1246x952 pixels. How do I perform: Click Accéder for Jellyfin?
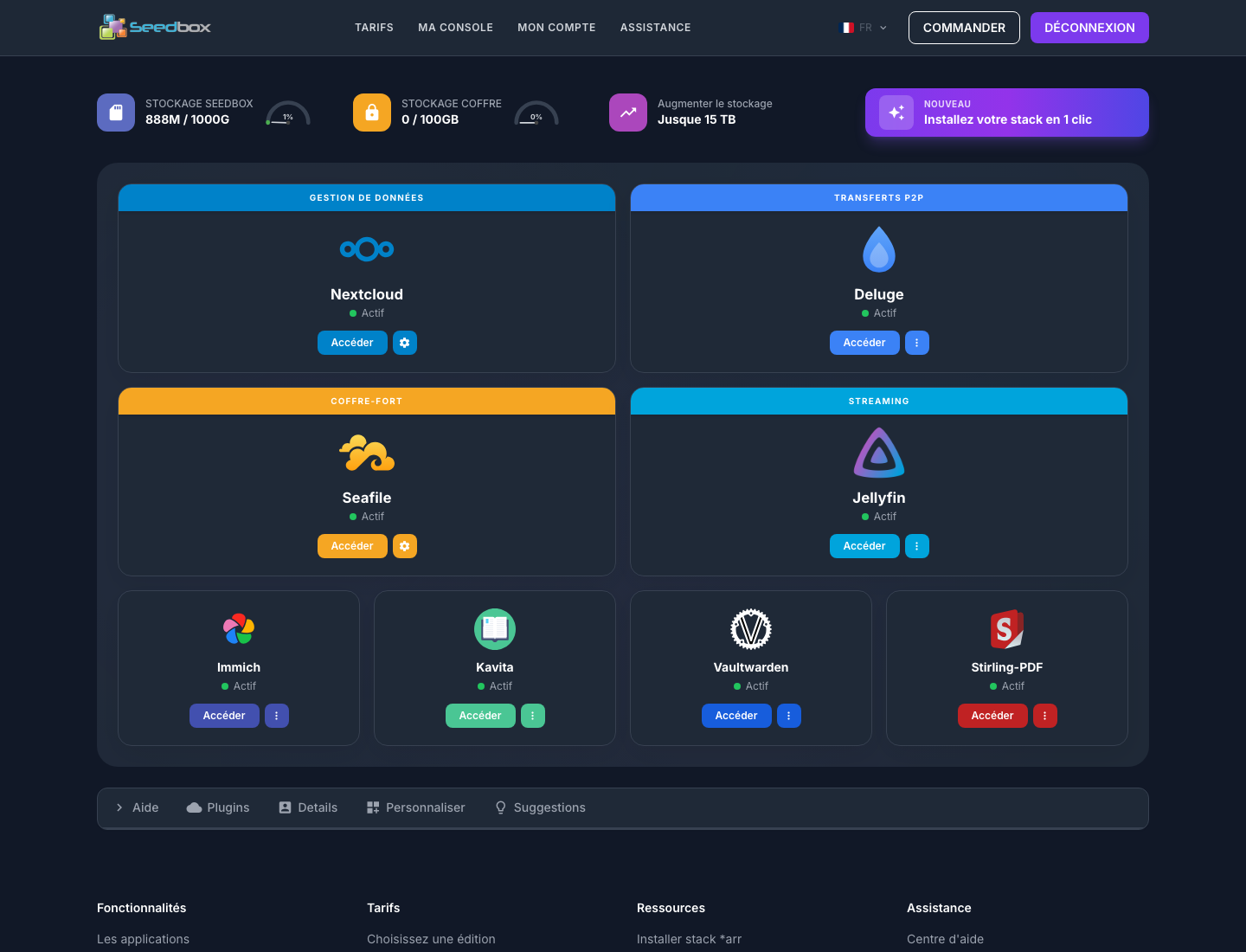pyautogui.click(x=864, y=546)
